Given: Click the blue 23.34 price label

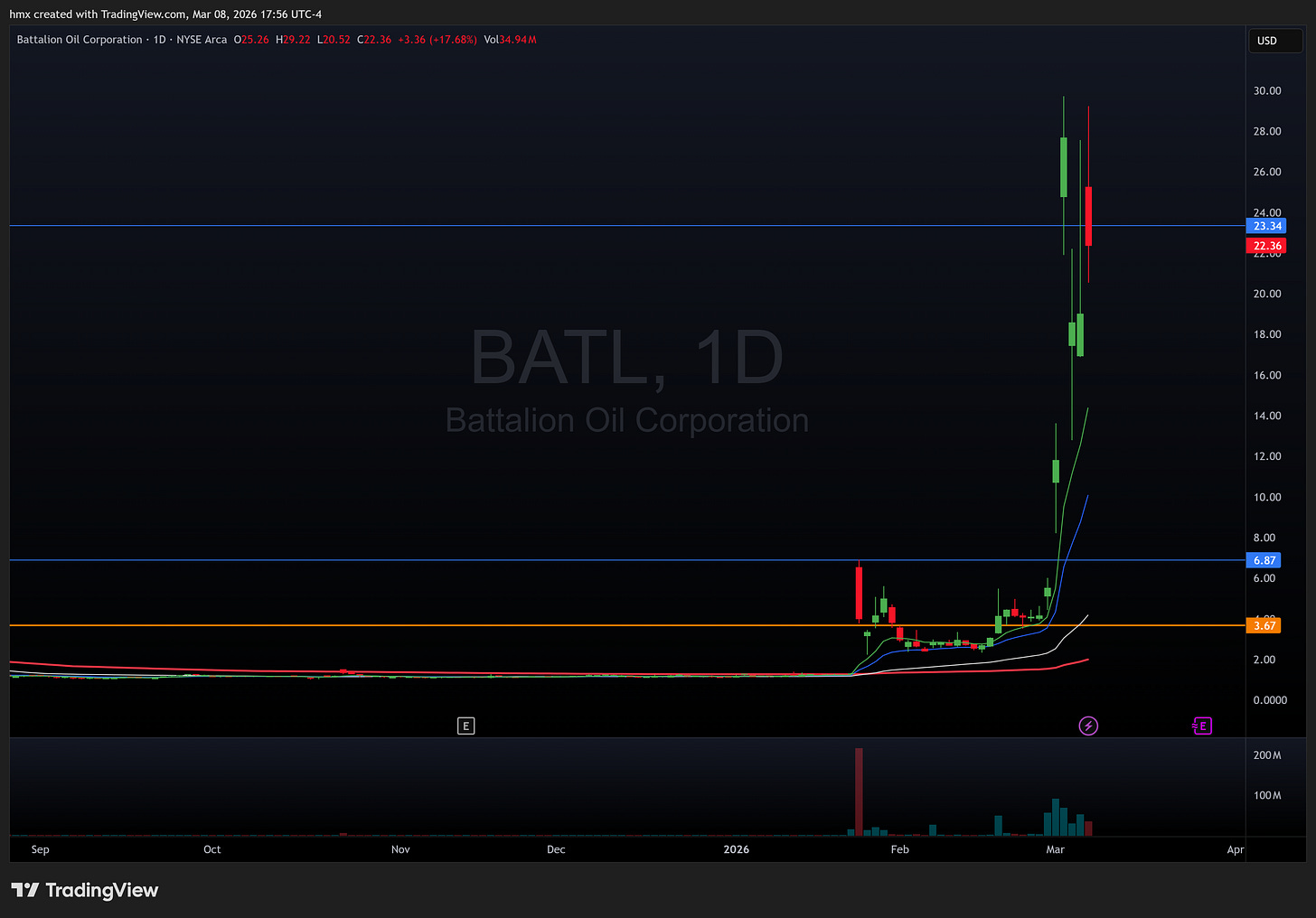Looking at the screenshot, I should coord(1267,226).
